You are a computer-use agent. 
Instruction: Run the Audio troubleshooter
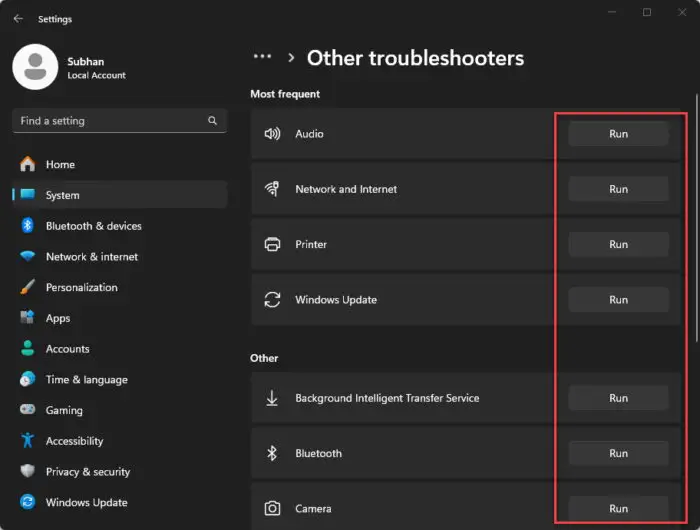pos(618,134)
